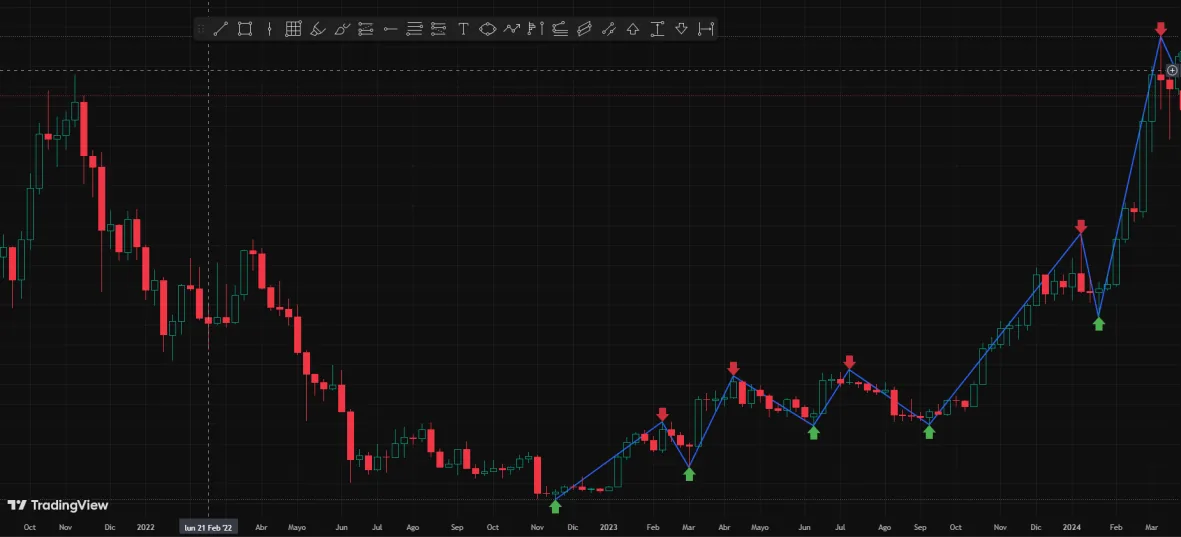Select the Rectangle drawing tool
1181x537 pixels.
(x=245, y=29)
